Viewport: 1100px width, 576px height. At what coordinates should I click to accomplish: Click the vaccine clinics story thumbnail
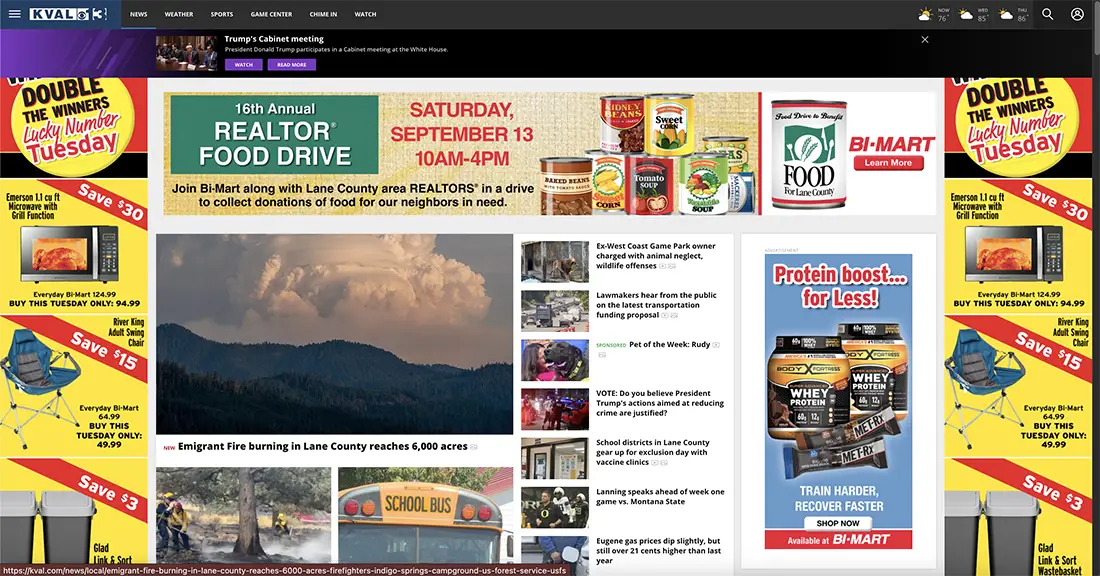point(555,458)
